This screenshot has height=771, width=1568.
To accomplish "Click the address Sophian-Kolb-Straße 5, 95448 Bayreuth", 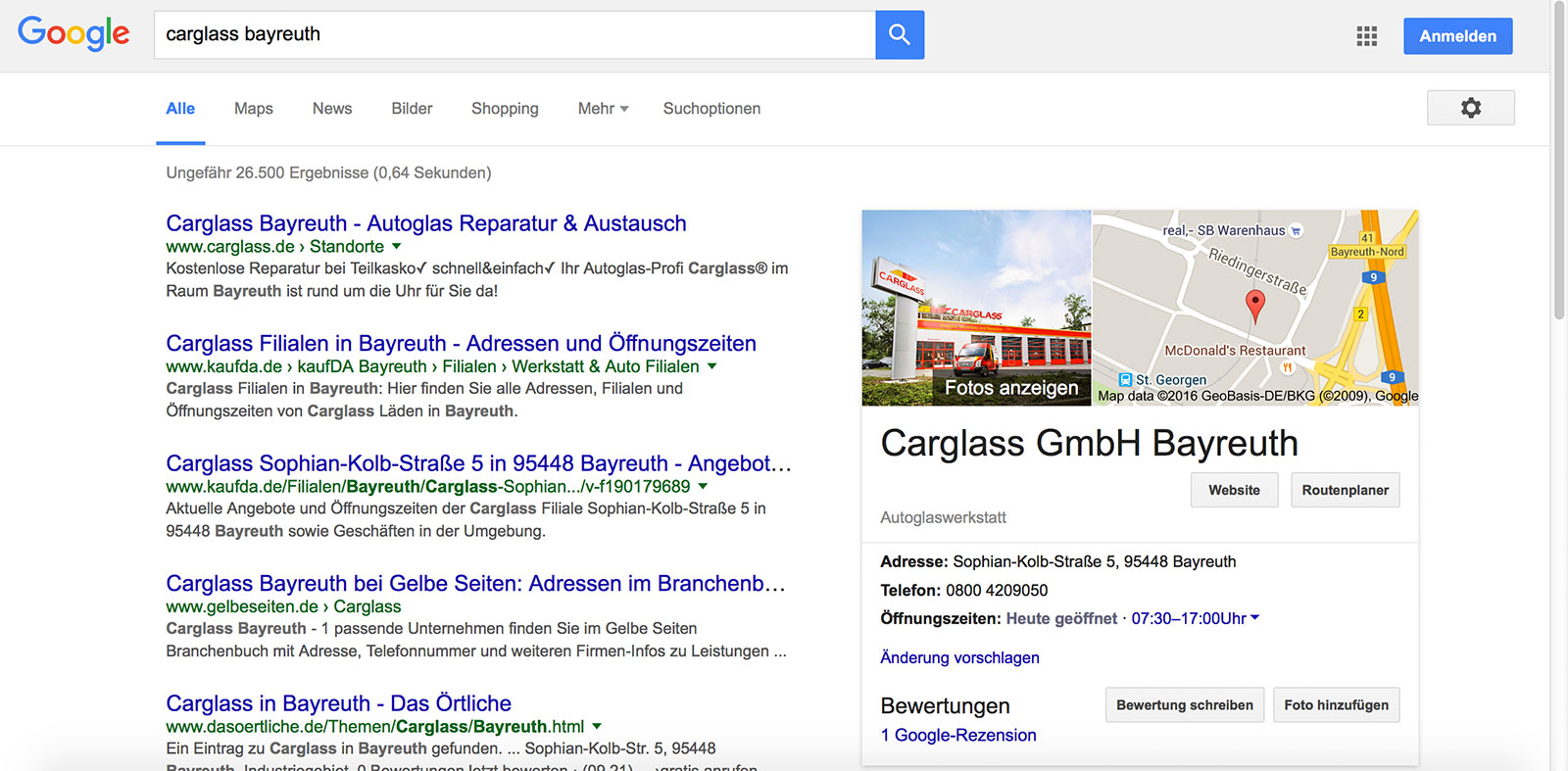I will (x=1095, y=562).
